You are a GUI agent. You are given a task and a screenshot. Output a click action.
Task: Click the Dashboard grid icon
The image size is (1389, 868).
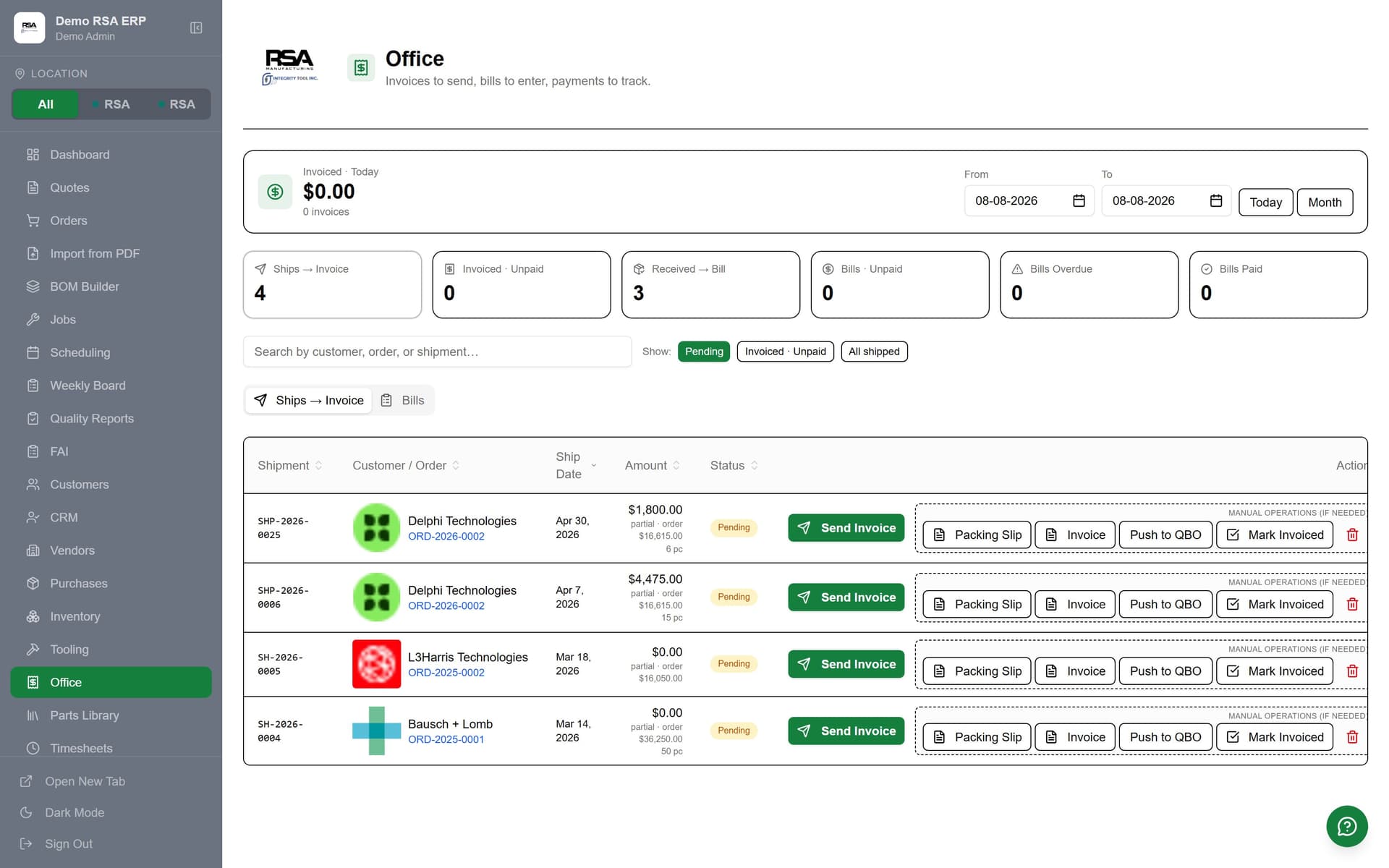[x=33, y=155]
